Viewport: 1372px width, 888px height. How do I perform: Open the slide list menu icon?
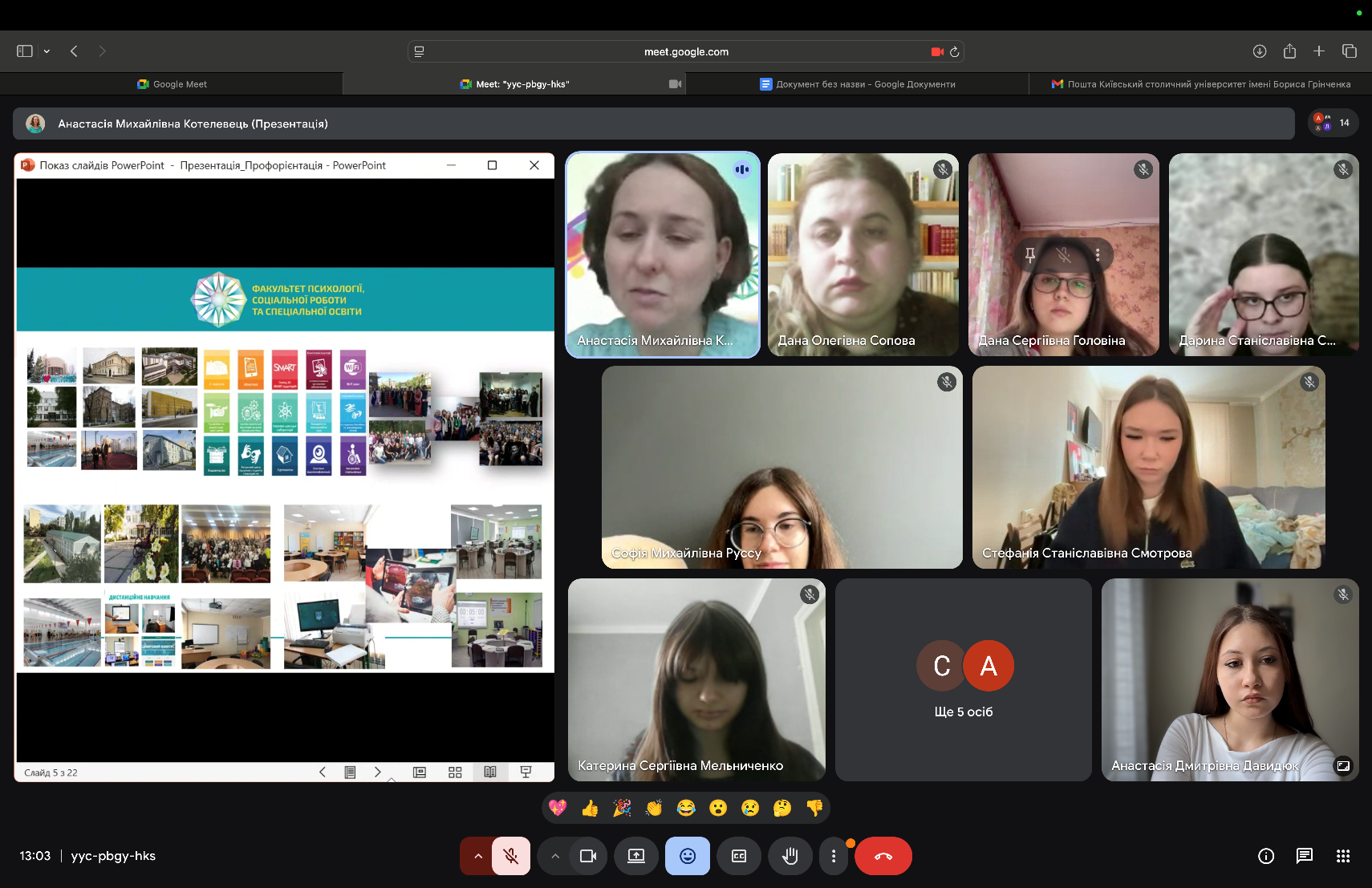click(x=350, y=772)
